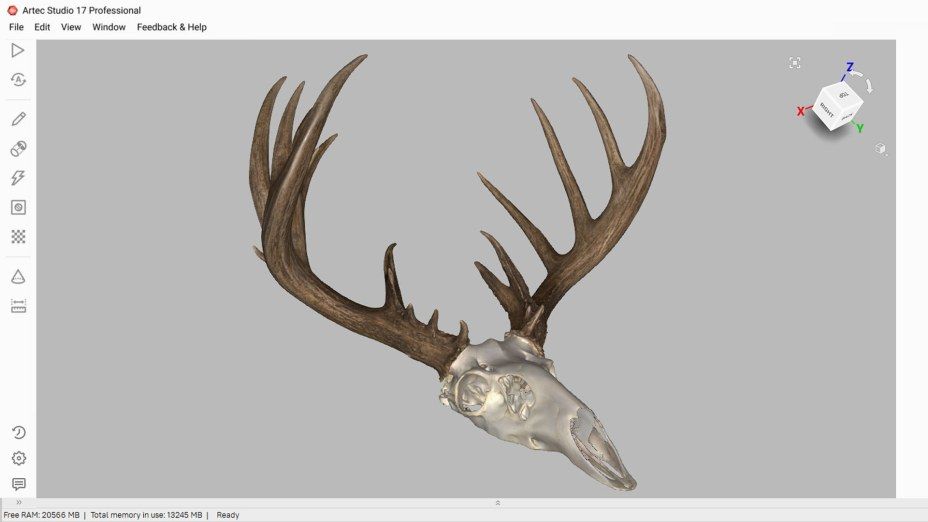Expand the left sidebar with double chevron
928x522 pixels.
click(x=18, y=502)
